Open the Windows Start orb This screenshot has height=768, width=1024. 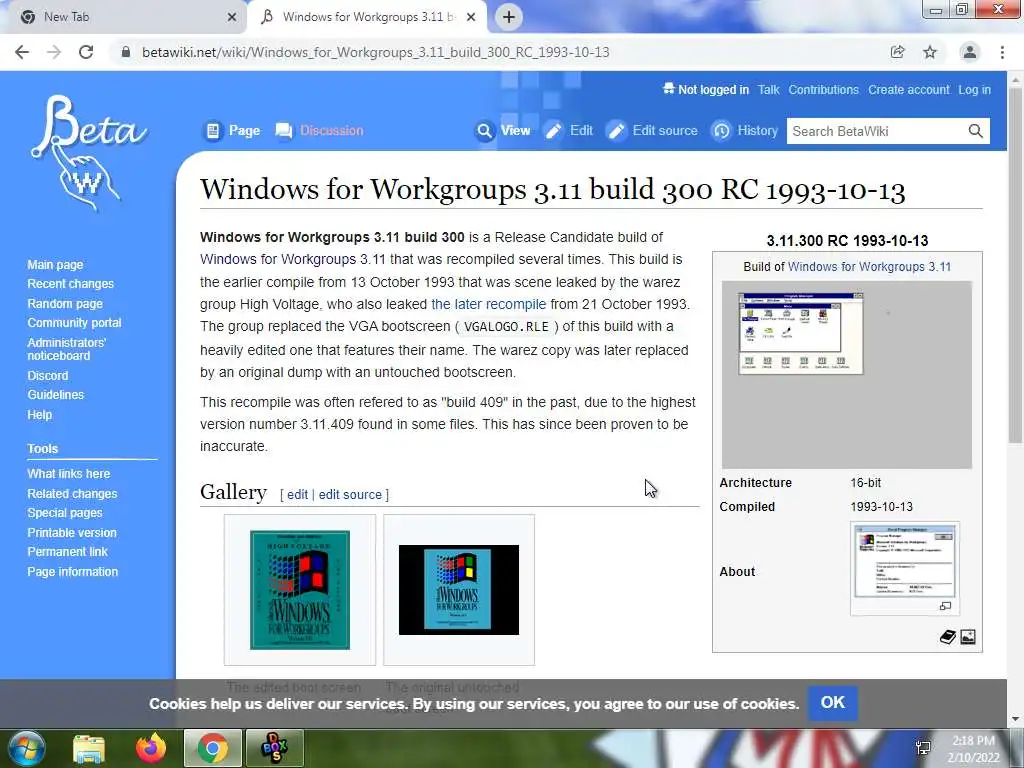pyautogui.click(x=26, y=748)
